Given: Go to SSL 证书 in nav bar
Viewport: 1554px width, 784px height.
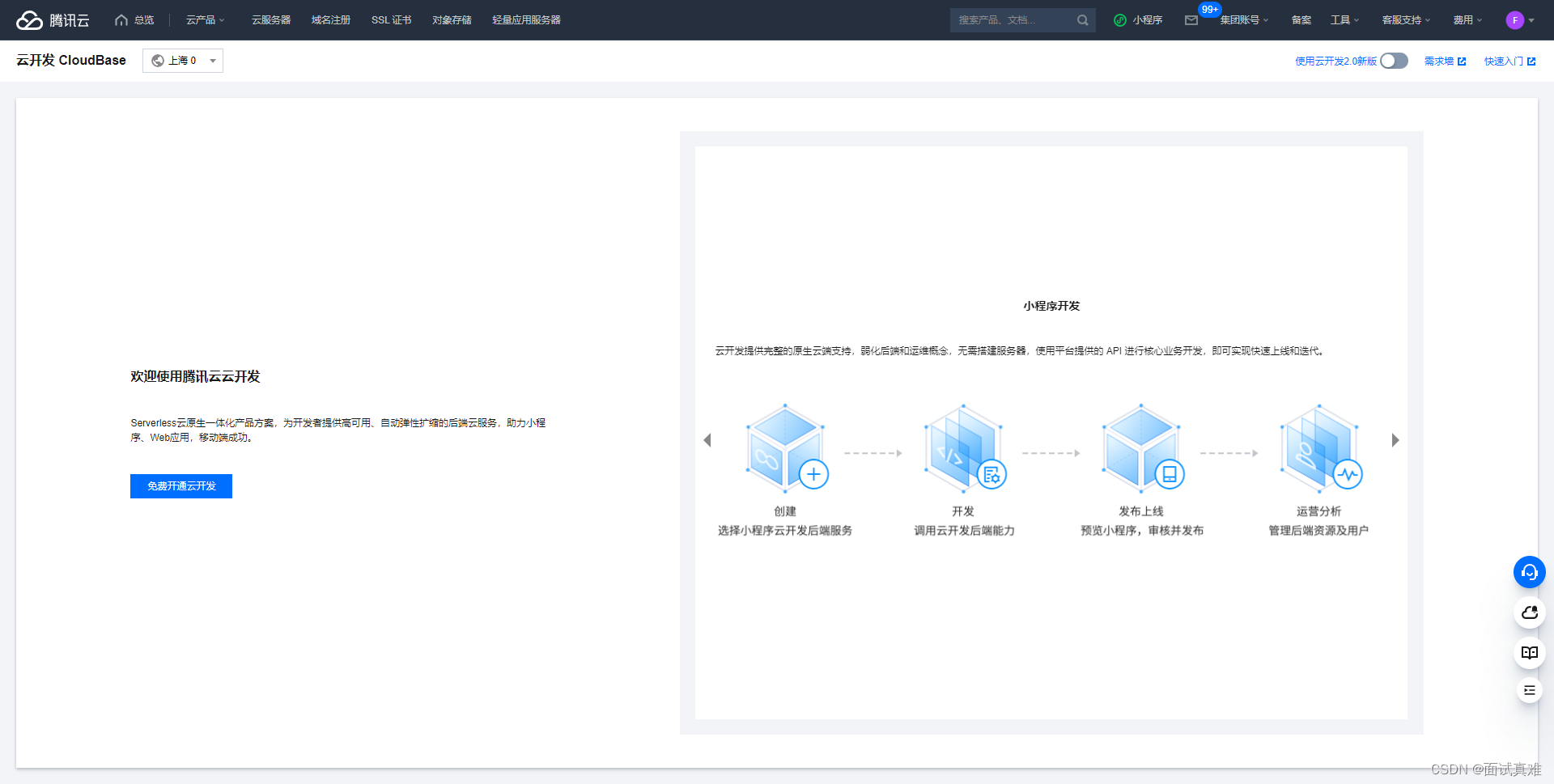Looking at the screenshot, I should (x=392, y=20).
